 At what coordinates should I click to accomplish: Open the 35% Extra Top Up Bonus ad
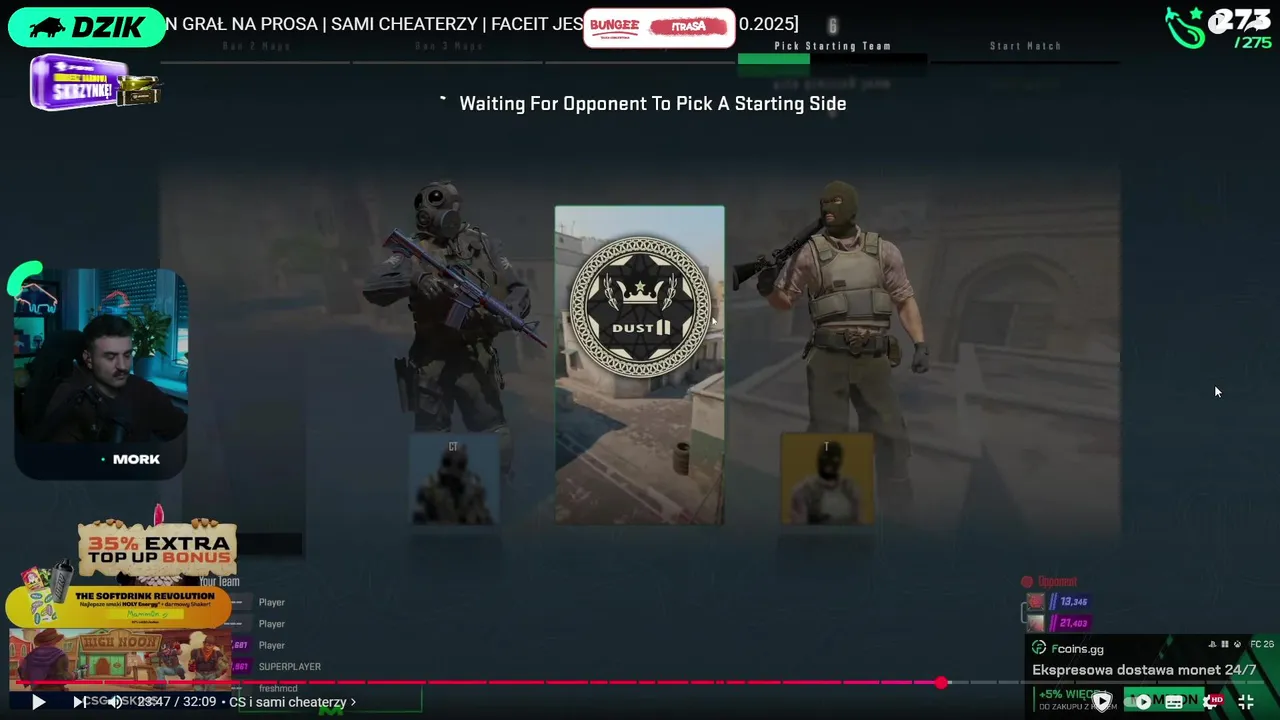coord(158,548)
